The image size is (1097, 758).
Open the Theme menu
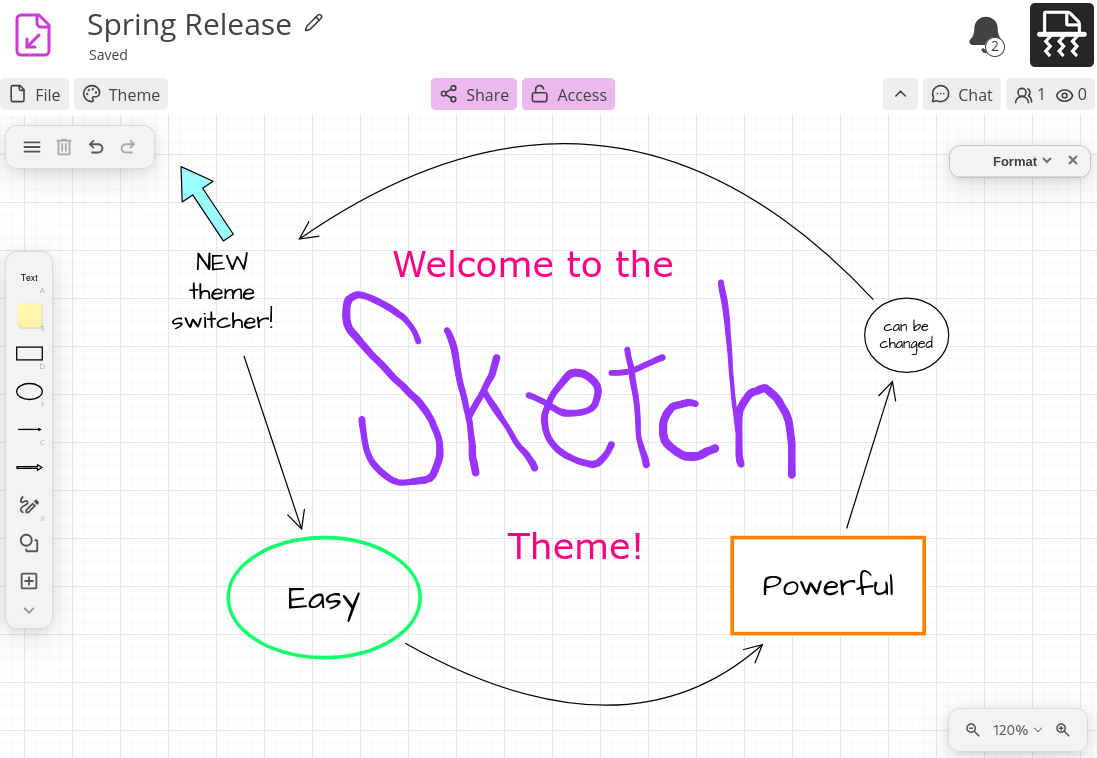pos(121,94)
